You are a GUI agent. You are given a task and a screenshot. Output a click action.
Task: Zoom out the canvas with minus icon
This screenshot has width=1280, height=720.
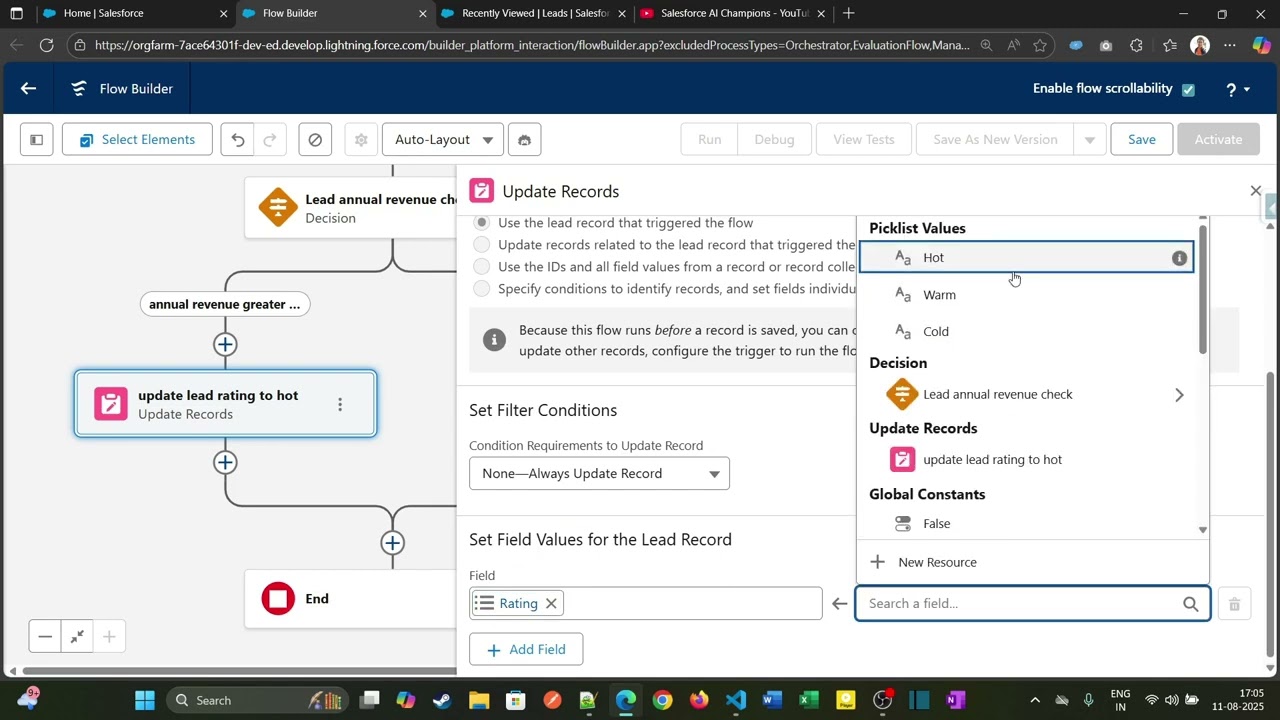pyautogui.click(x=45, y=637)
